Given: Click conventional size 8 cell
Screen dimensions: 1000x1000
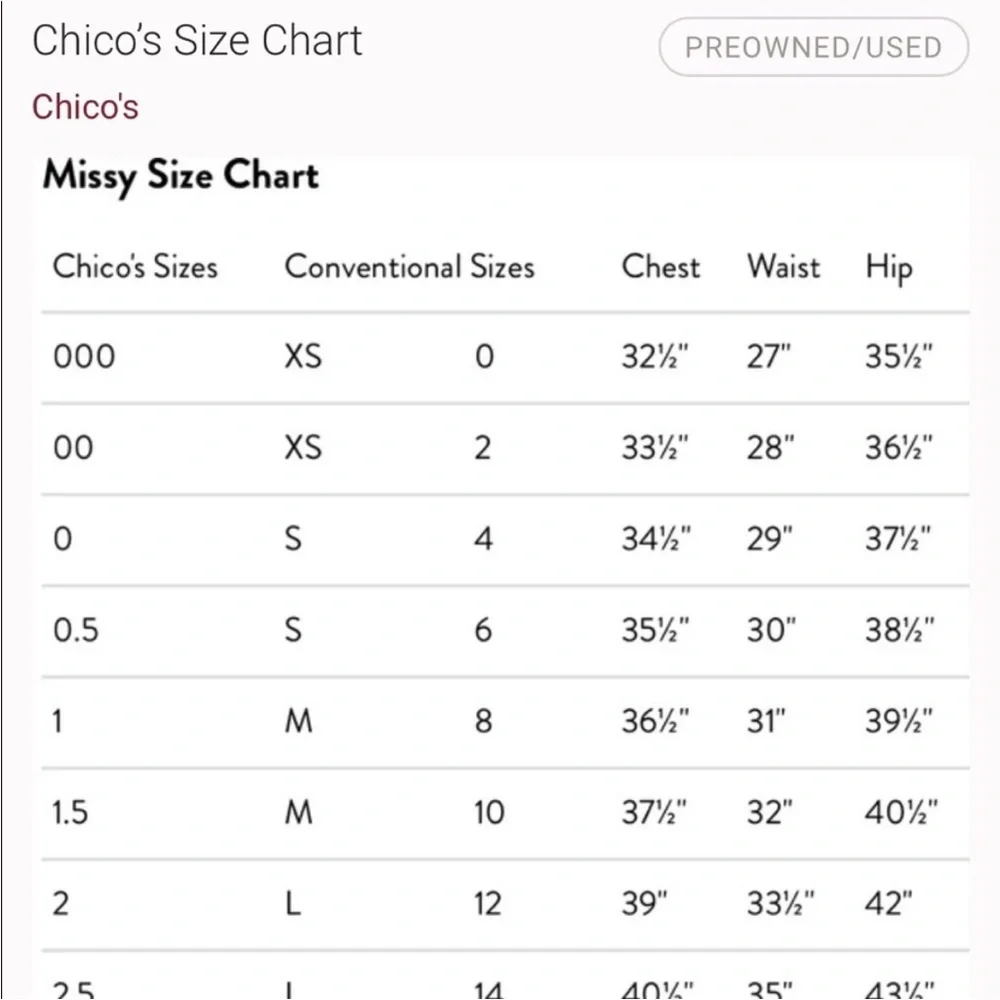Looking at the screenshot, I should tap(483, 721).
